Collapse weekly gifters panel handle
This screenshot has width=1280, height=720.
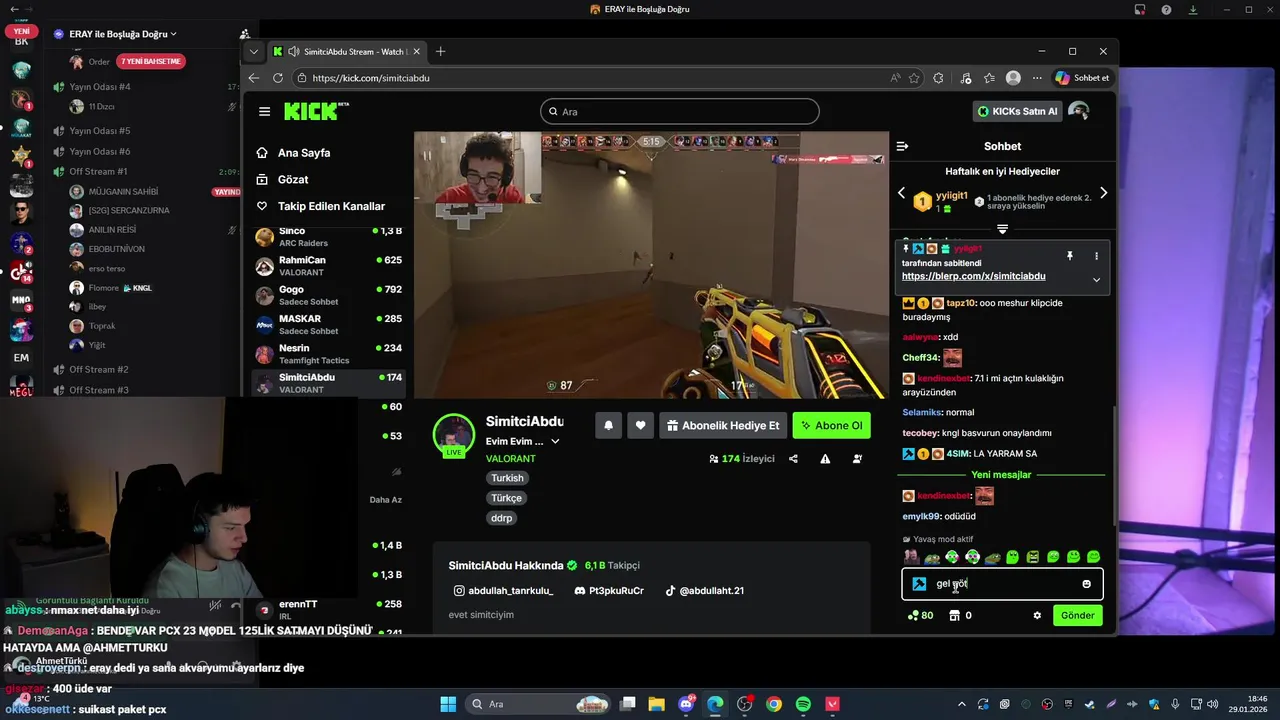pyautogui.click(x=1002, y=229)
